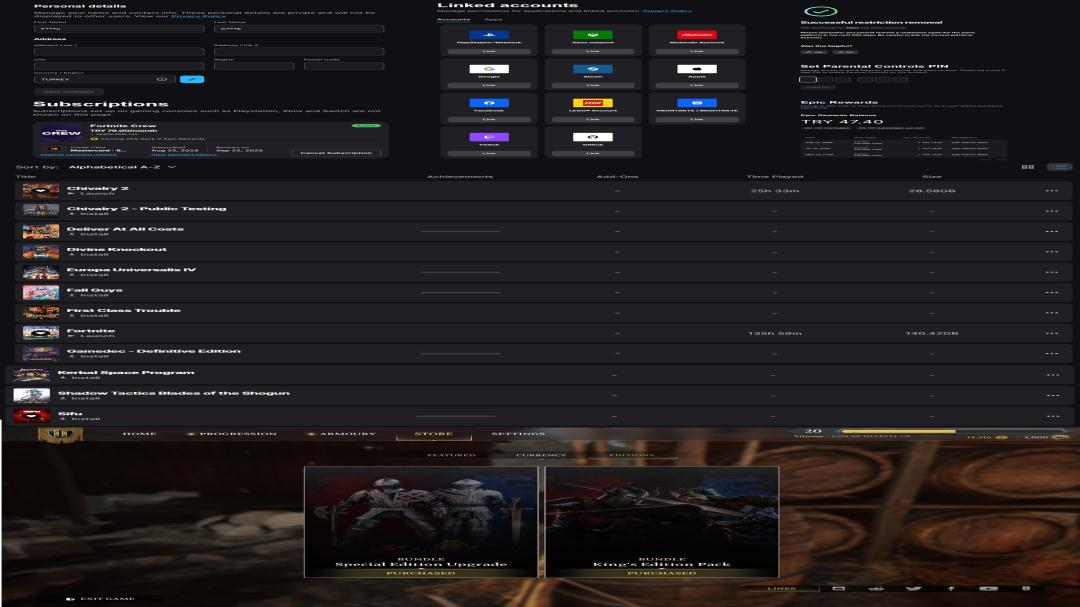
Task: Open the Home tab in Chivalry 2
Action: click(x=139, y=434)
